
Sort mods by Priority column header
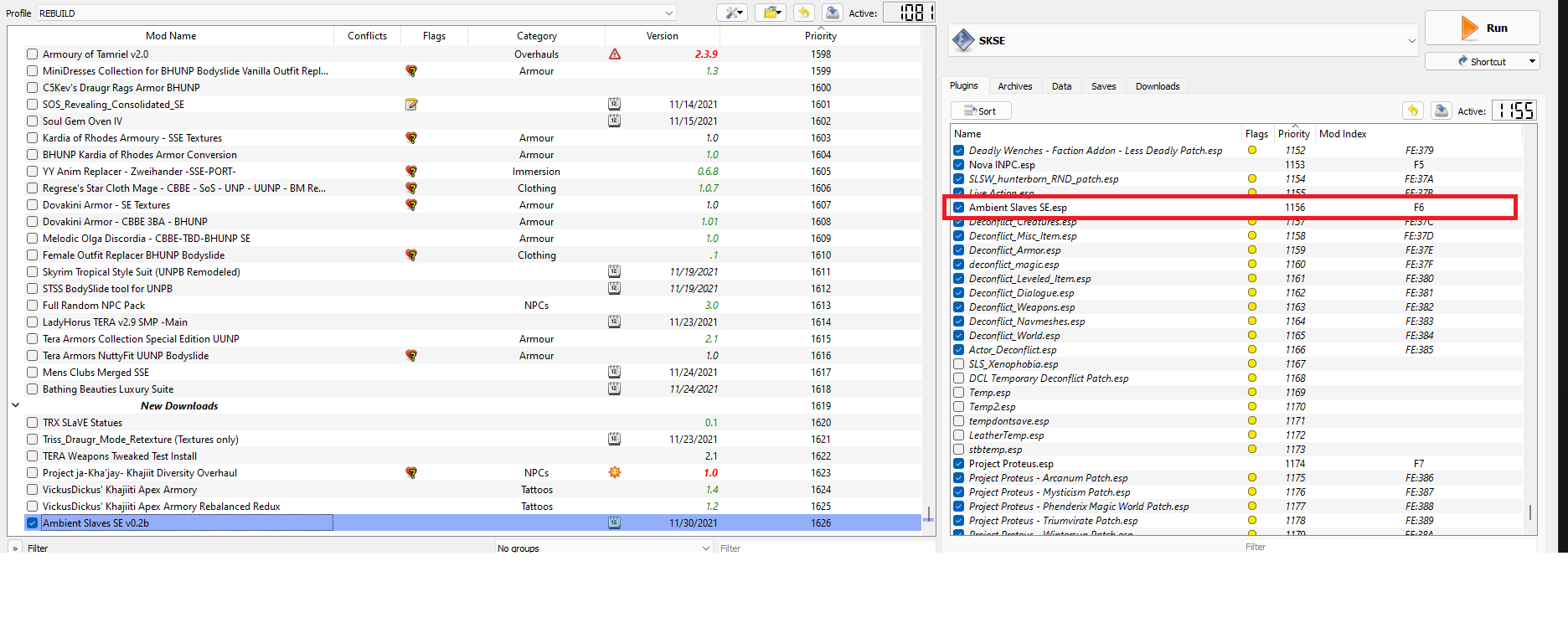[820, 36]
